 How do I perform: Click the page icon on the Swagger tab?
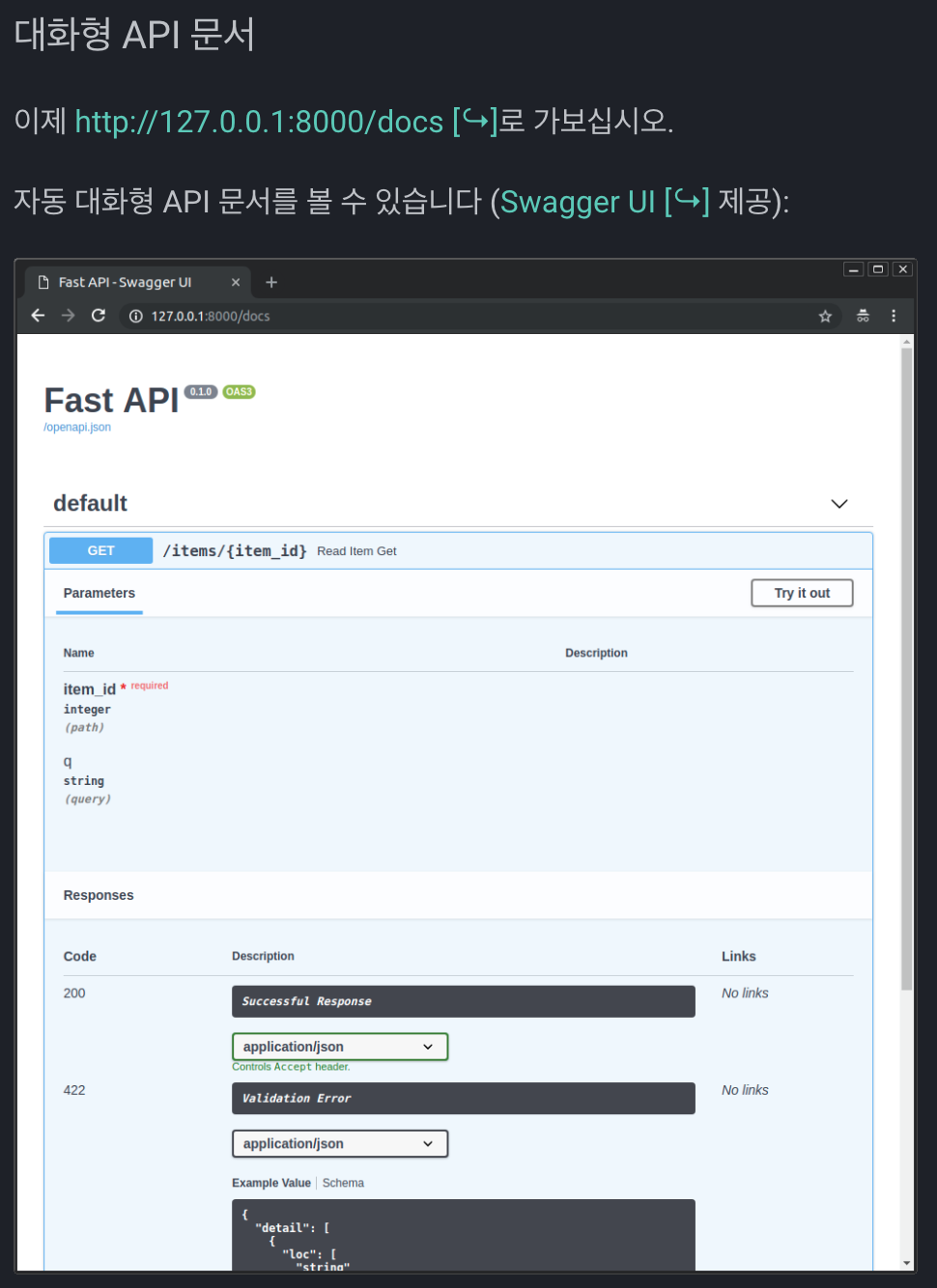[43, 282]
